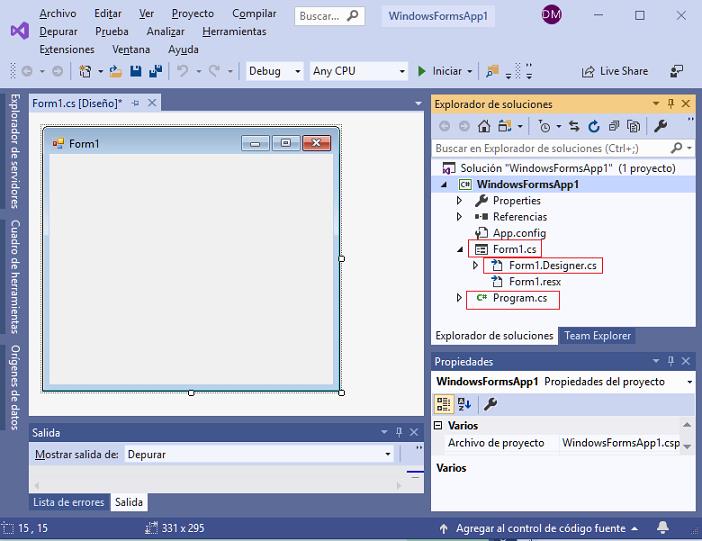The width and height of the screenshot is (702, 541).
Task: Open the Debug configuration dropdown
Action: tap(297, 71)
